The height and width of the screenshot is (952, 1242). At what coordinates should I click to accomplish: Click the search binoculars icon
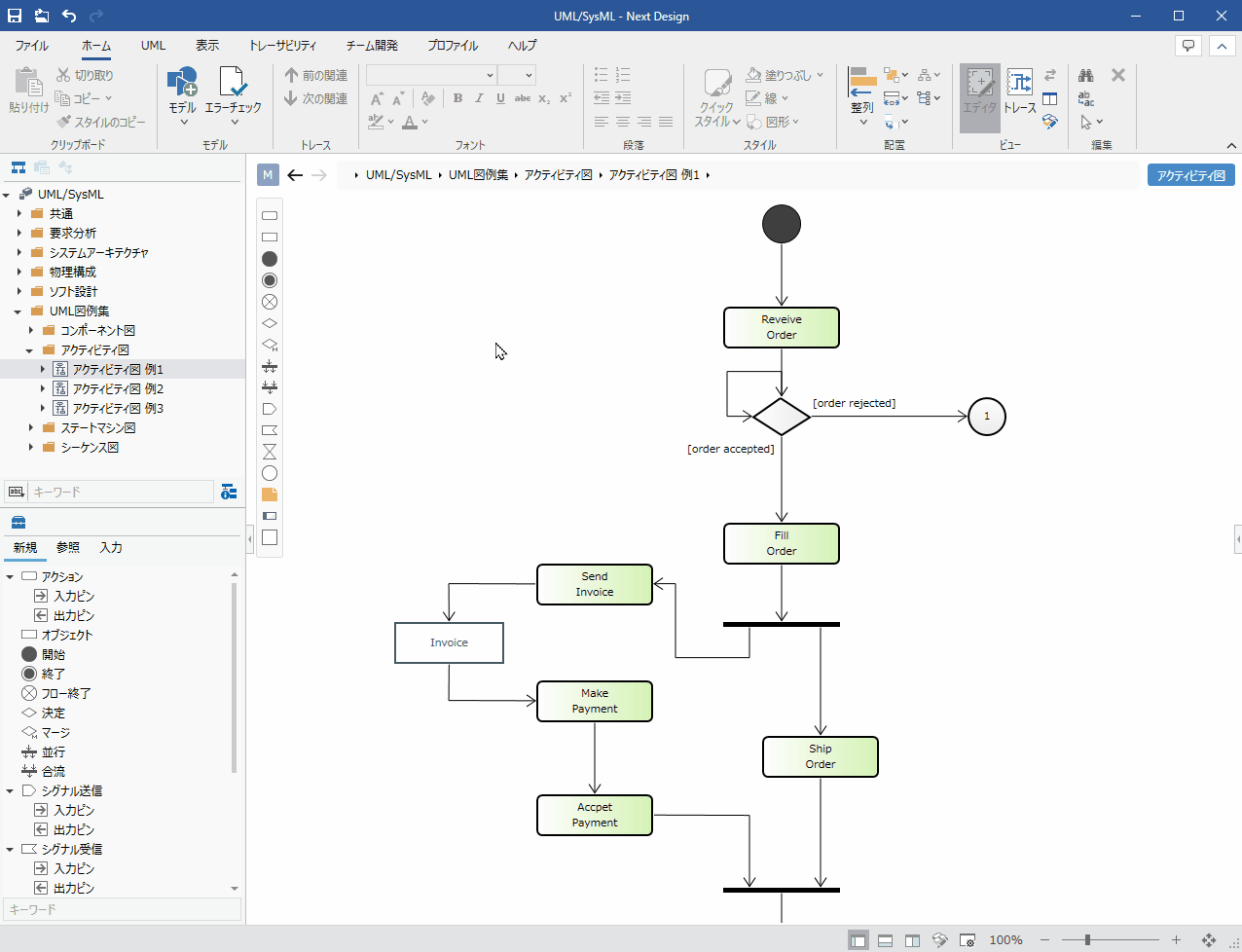1086,75
